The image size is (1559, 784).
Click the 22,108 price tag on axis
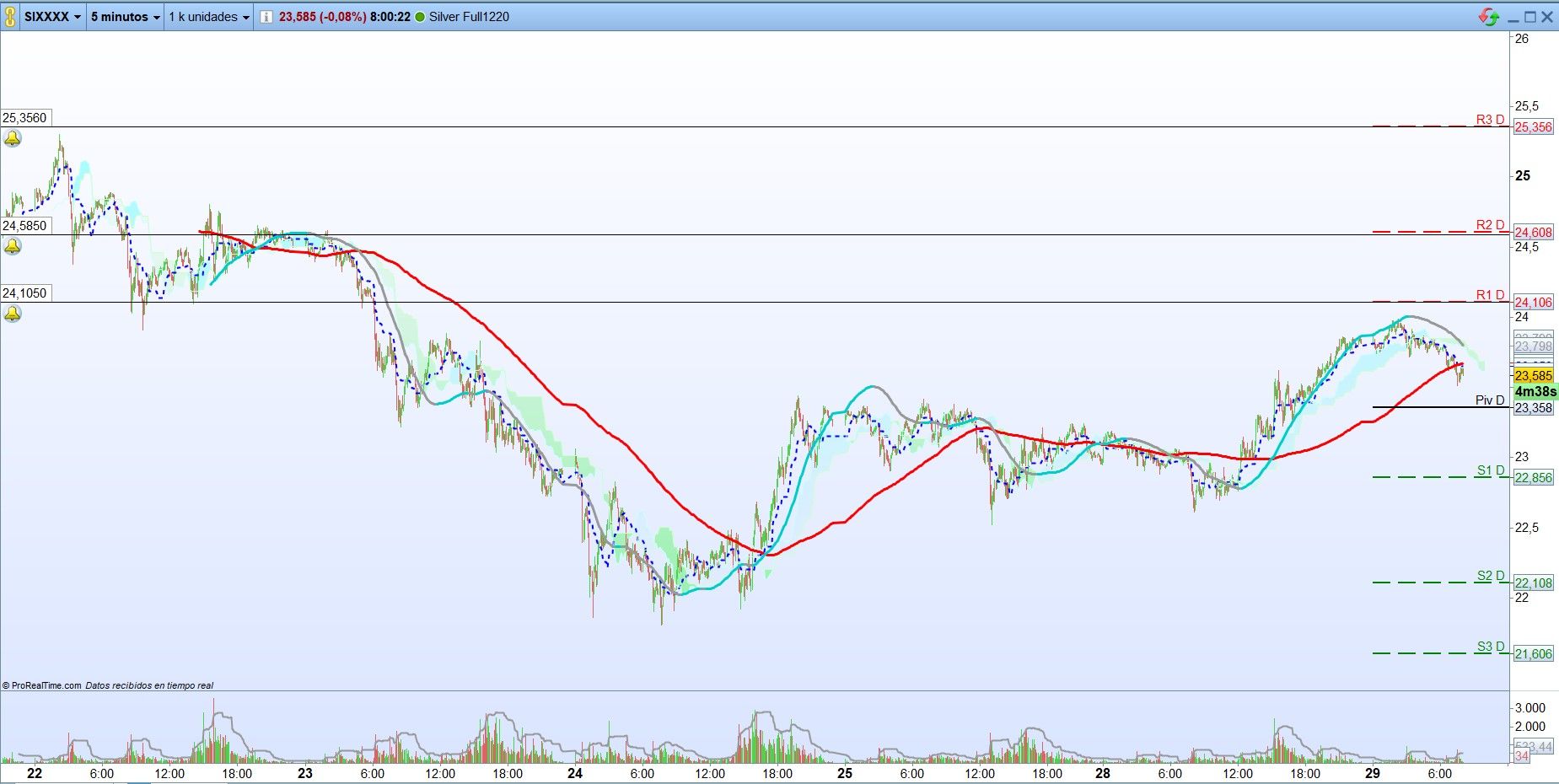click(x=1533, y=583)
